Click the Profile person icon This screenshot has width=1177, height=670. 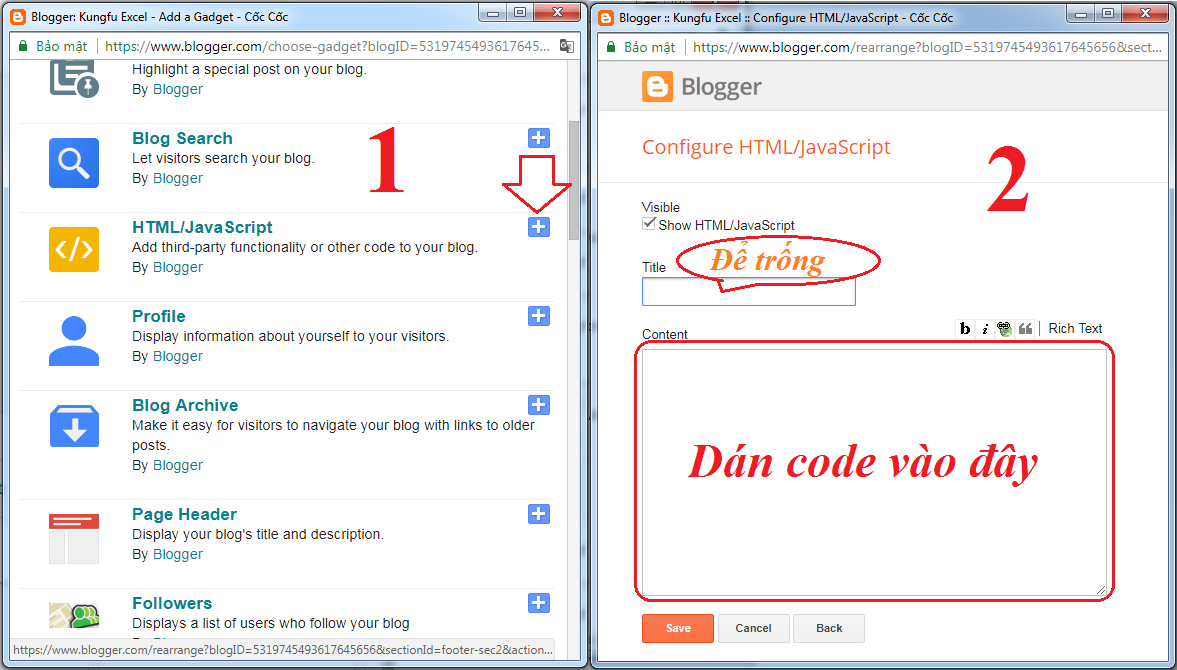click(74, 341)
